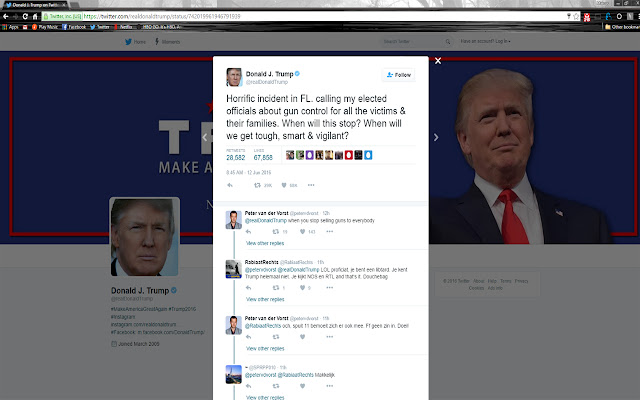Open the browser home page icon
Image resolution: width=640 pixels, height=400 pixels.
click(35, 16)
